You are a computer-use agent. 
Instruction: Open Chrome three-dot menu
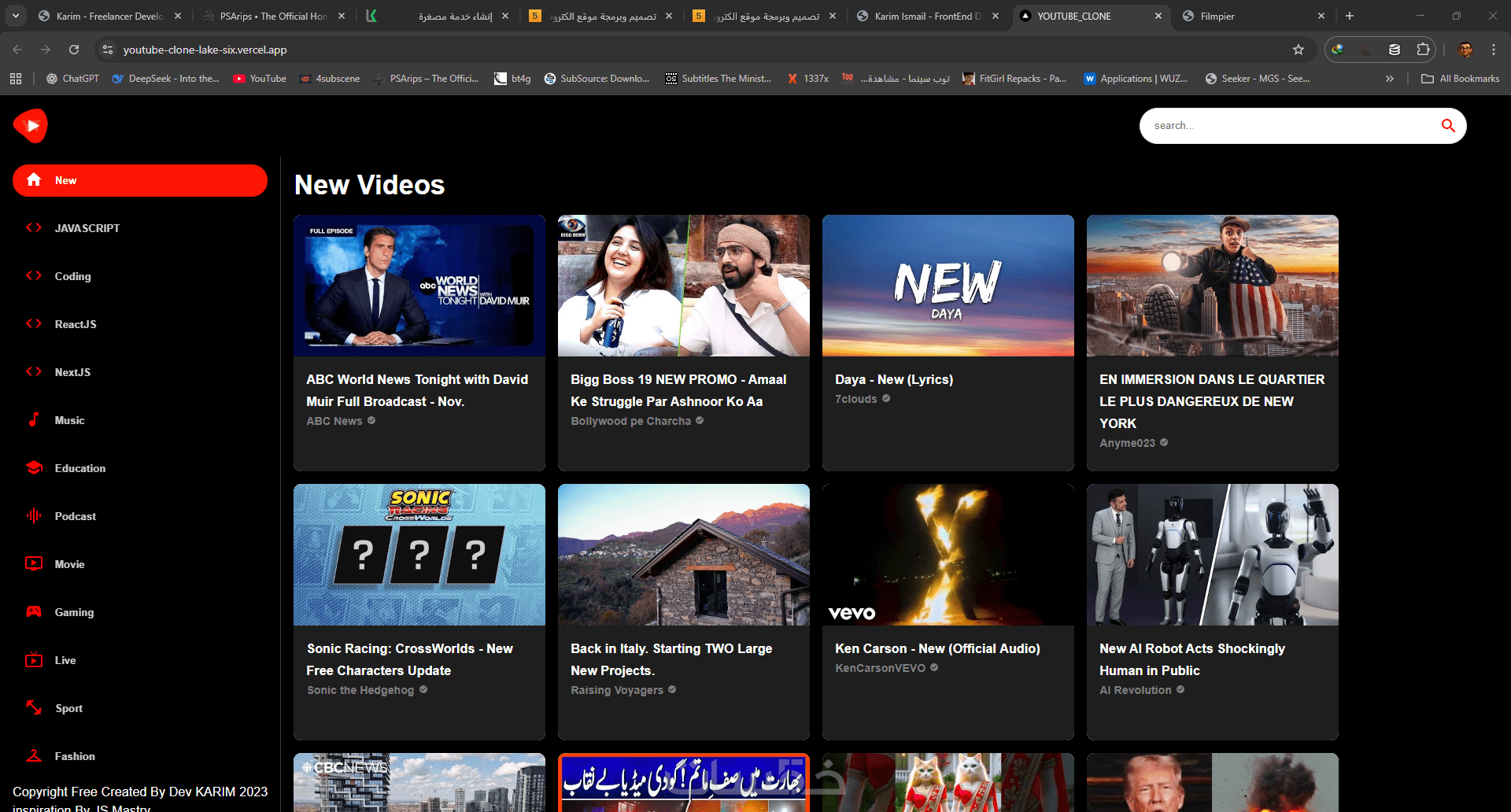tap(1494, 50)
